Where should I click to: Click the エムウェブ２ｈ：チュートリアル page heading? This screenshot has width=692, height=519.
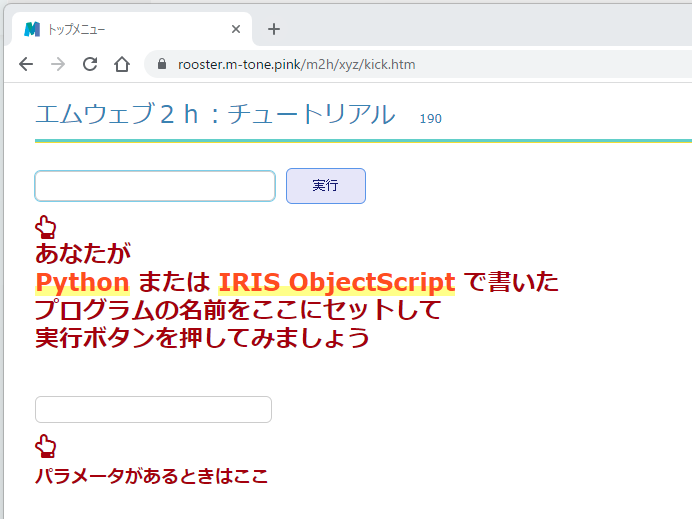point(215,115)
